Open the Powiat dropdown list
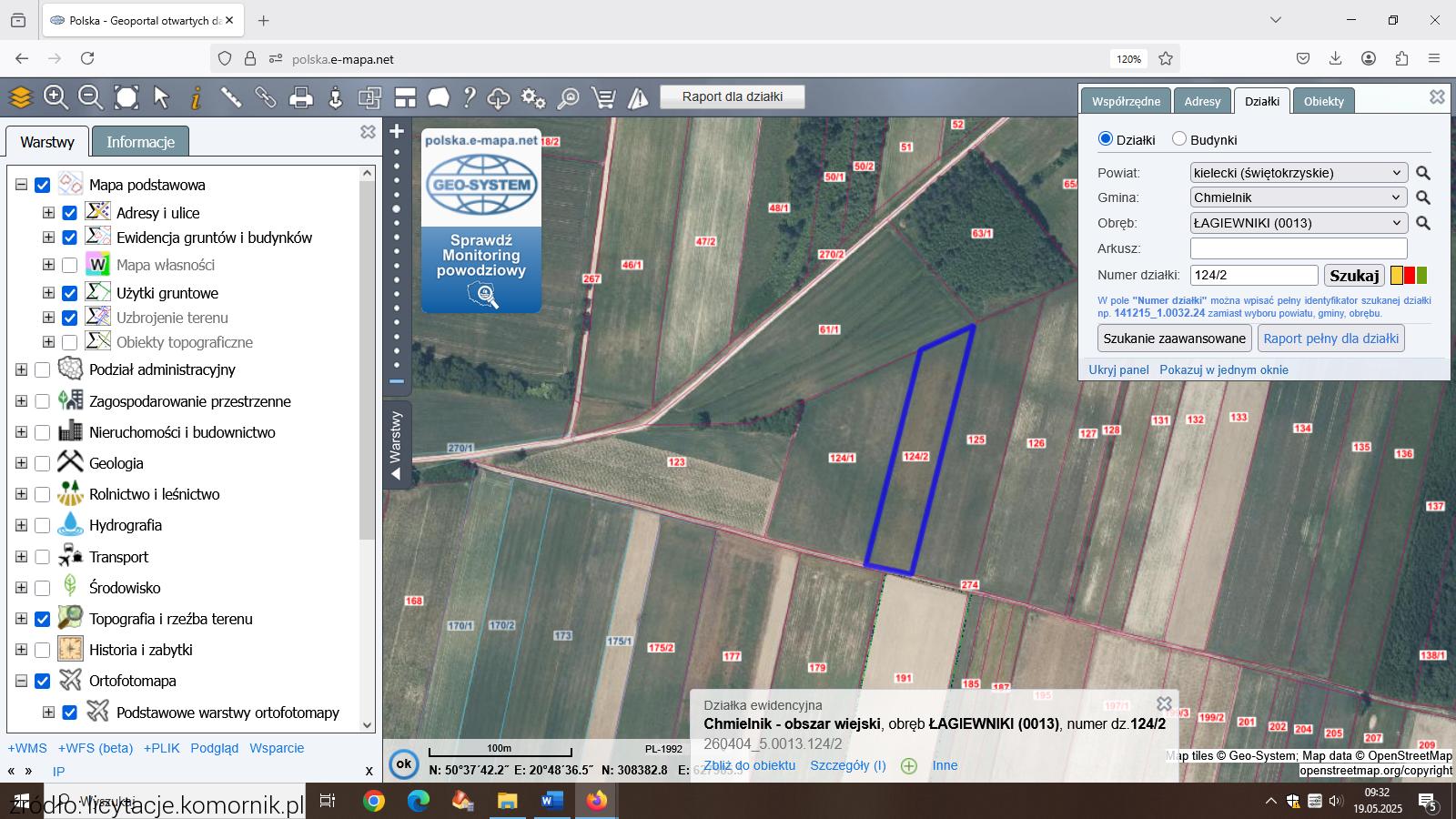The height and width of the screenshot is (819, 1456). [x=1299, y=173]
